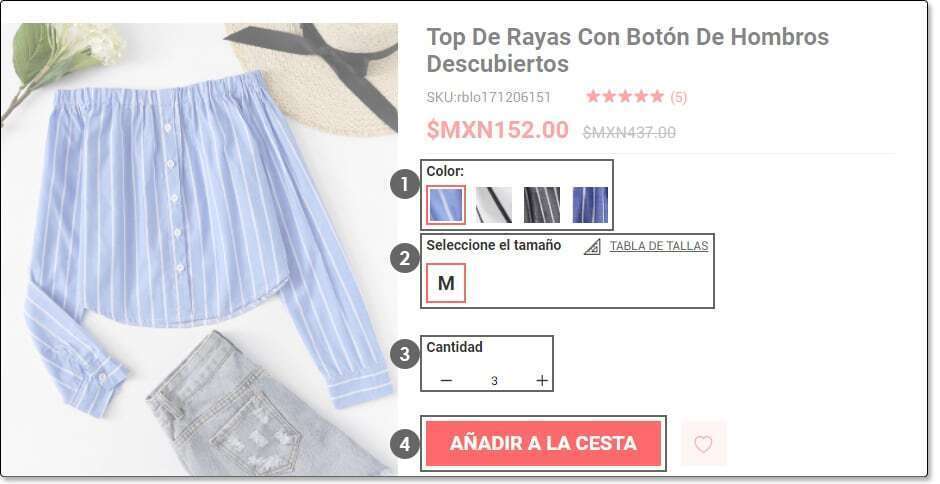The image size is (940, 484).
Task: Choose the white with black stripe swatch
Action: [494, 205]
